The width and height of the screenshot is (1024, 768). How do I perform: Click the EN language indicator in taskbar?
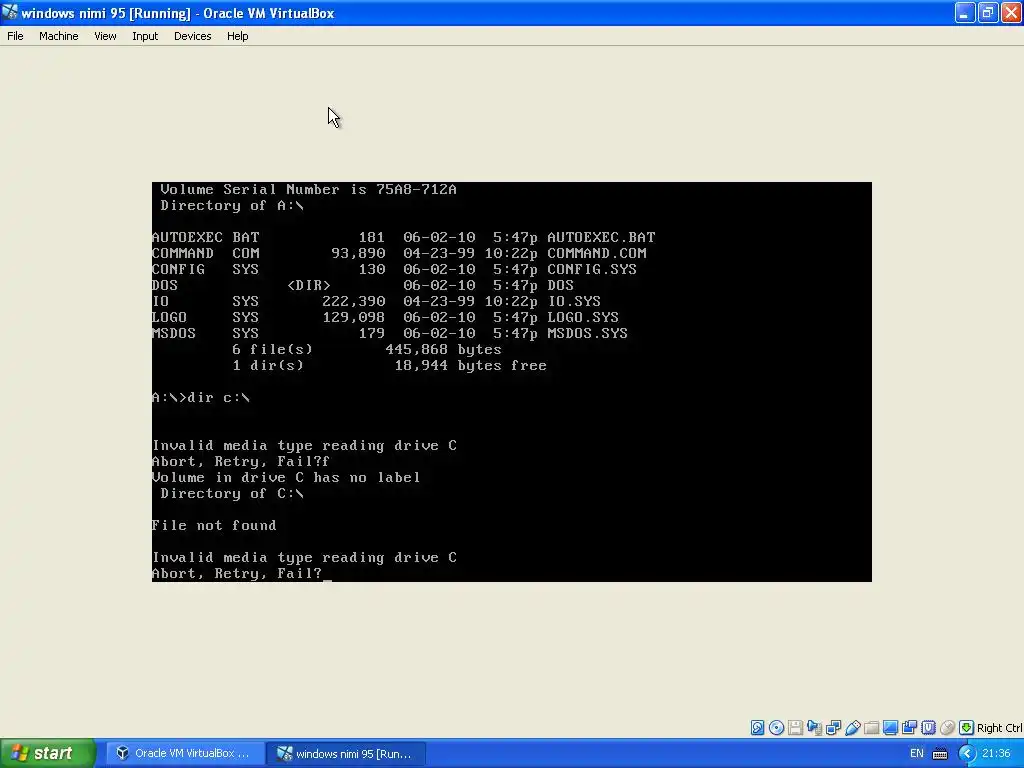(x=917, y=754)
